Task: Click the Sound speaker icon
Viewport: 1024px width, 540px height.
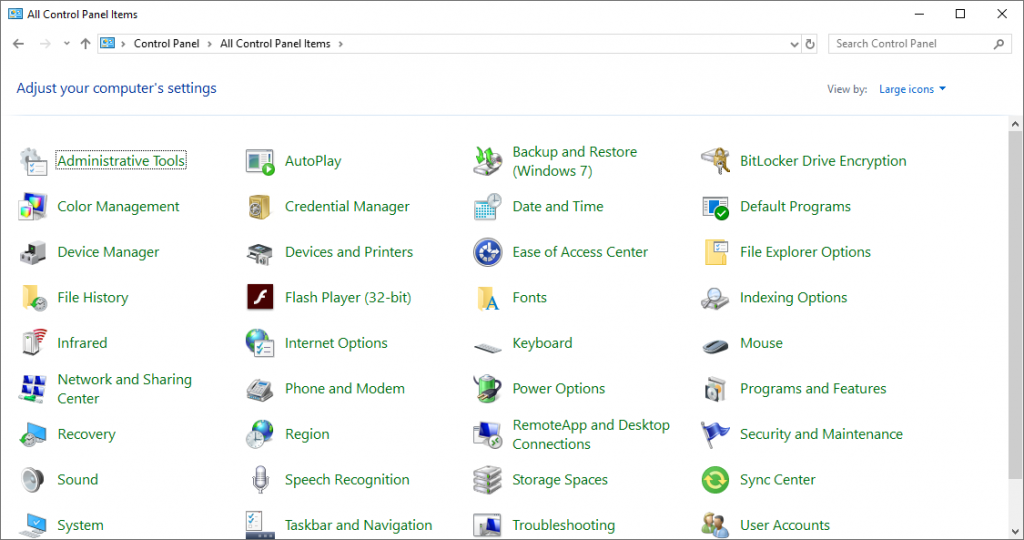Action: (x=32, y=480)
